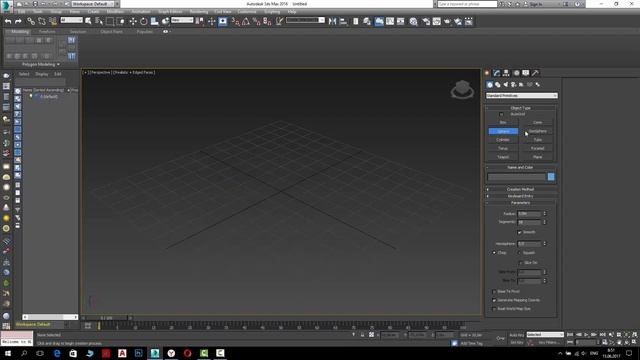Image resolution: width=640 pixels, height=360 pixels.
Task: Select the Select and Link tool
Action: point(31,21)
